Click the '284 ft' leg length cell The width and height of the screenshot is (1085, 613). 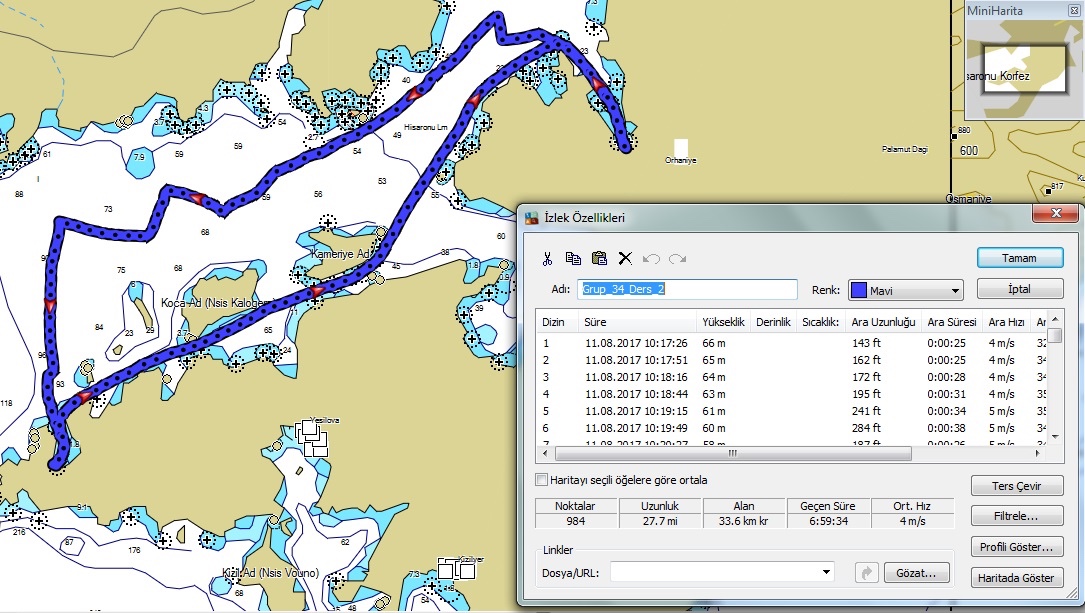coord(866,428)
